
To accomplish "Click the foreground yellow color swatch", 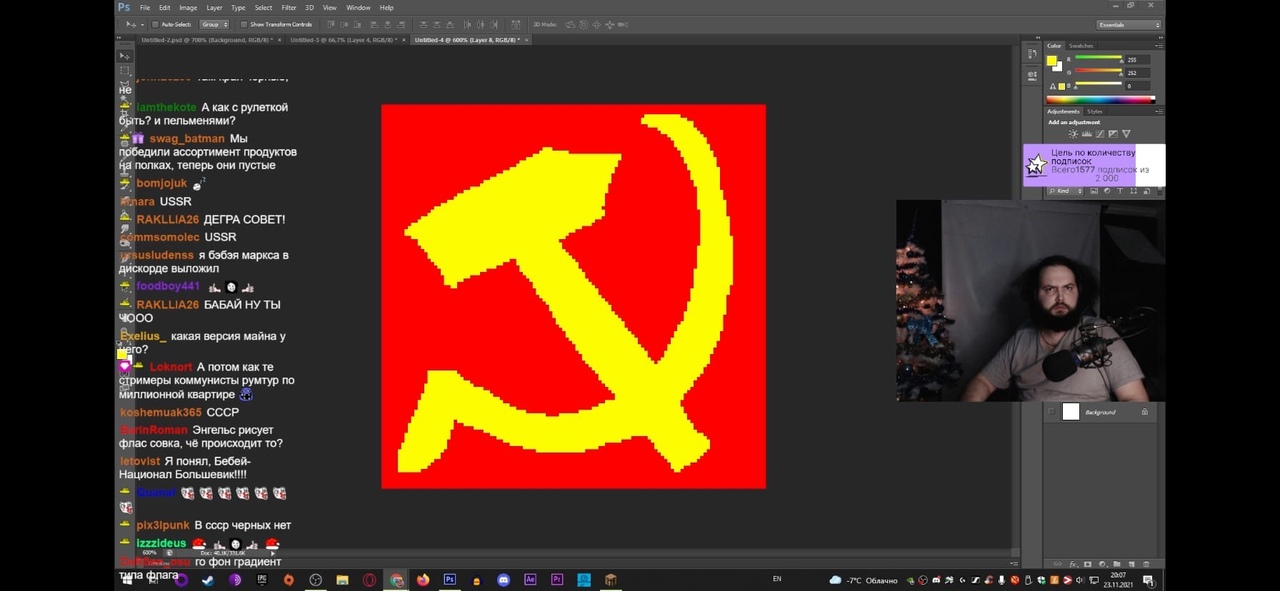I will click(1051, 60).
